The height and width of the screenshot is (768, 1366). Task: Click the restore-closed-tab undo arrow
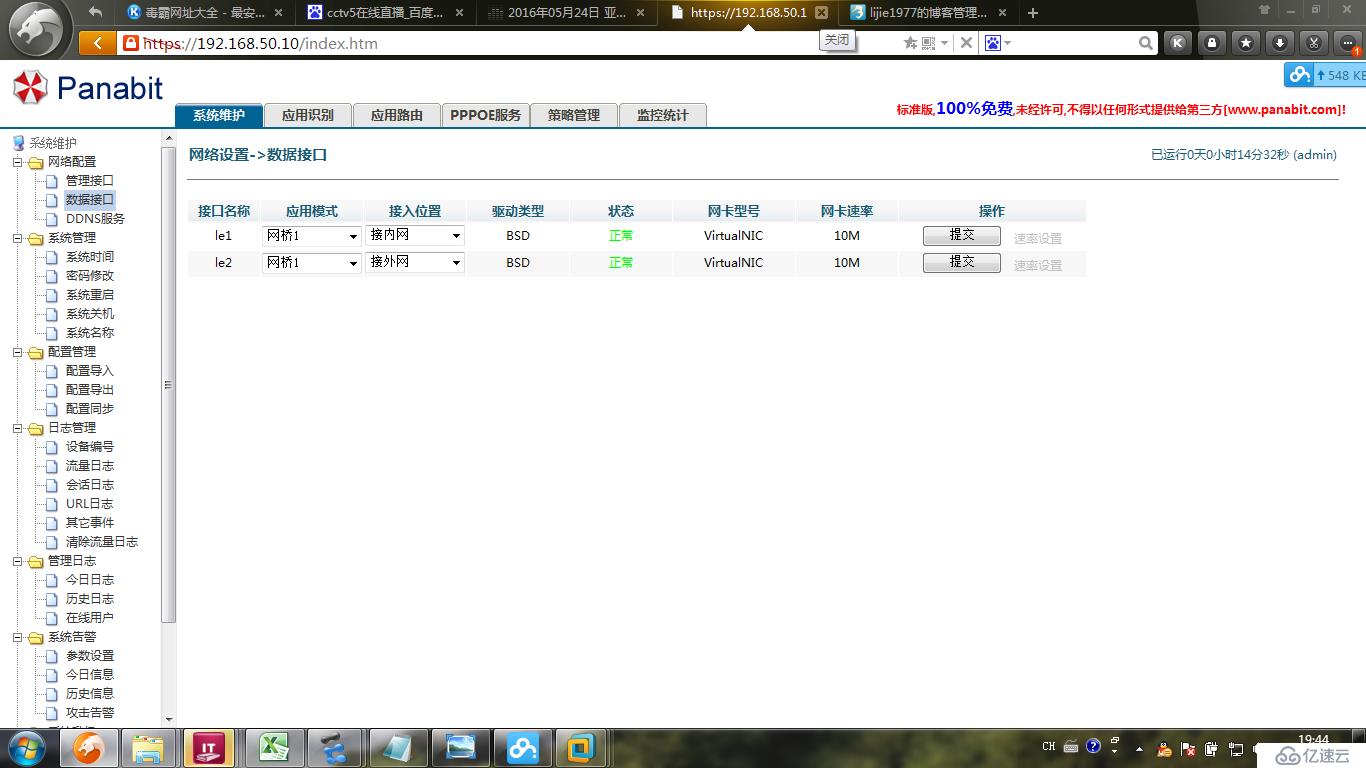coord(96,12)
